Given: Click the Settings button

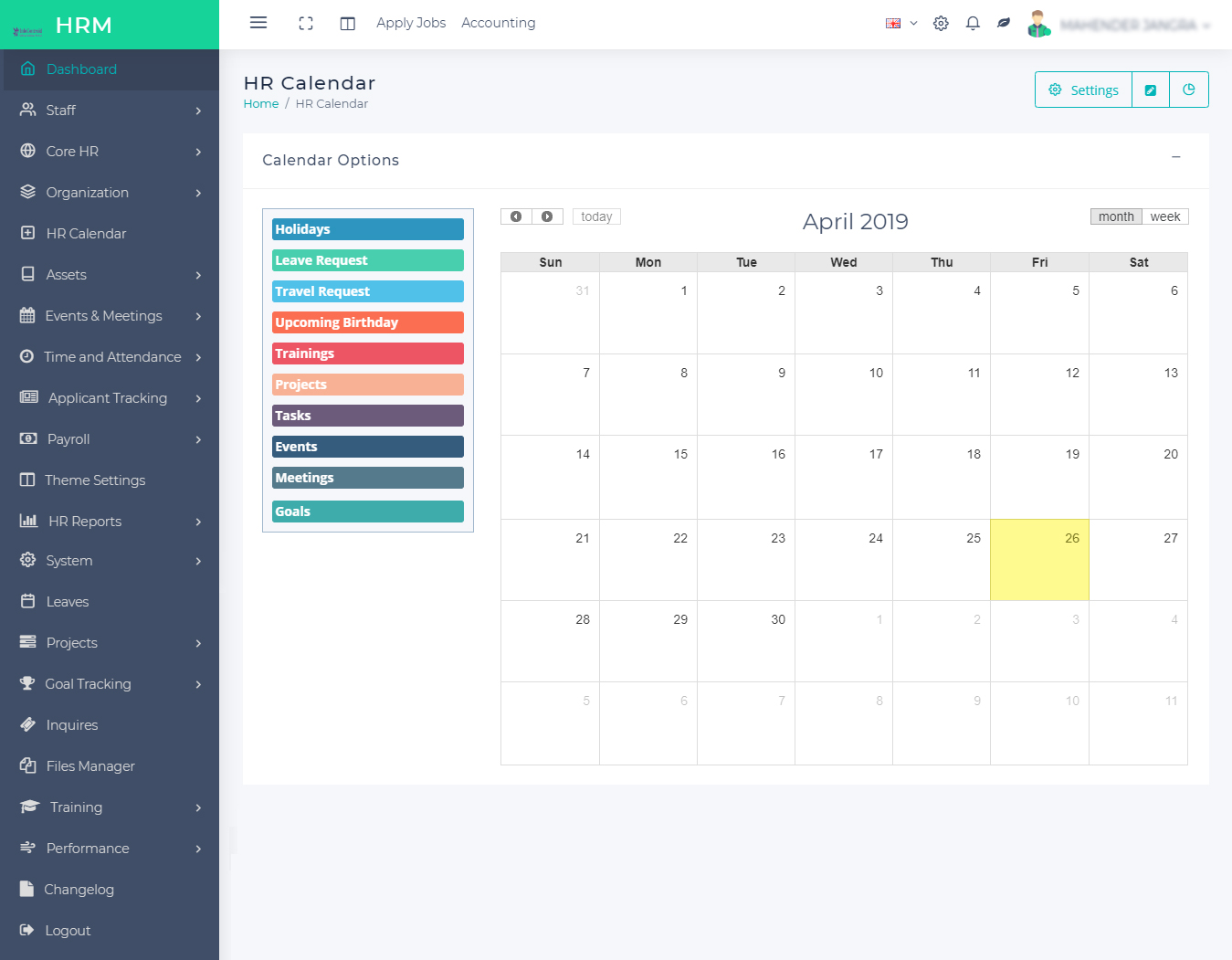Looking at the screenshot, I should click(x=1084, y=90).
